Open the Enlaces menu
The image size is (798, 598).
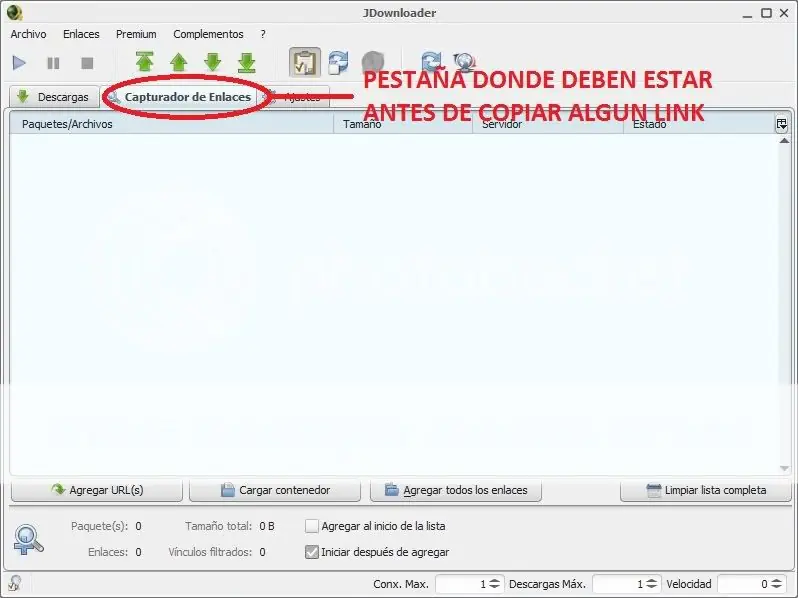[81, 34]
